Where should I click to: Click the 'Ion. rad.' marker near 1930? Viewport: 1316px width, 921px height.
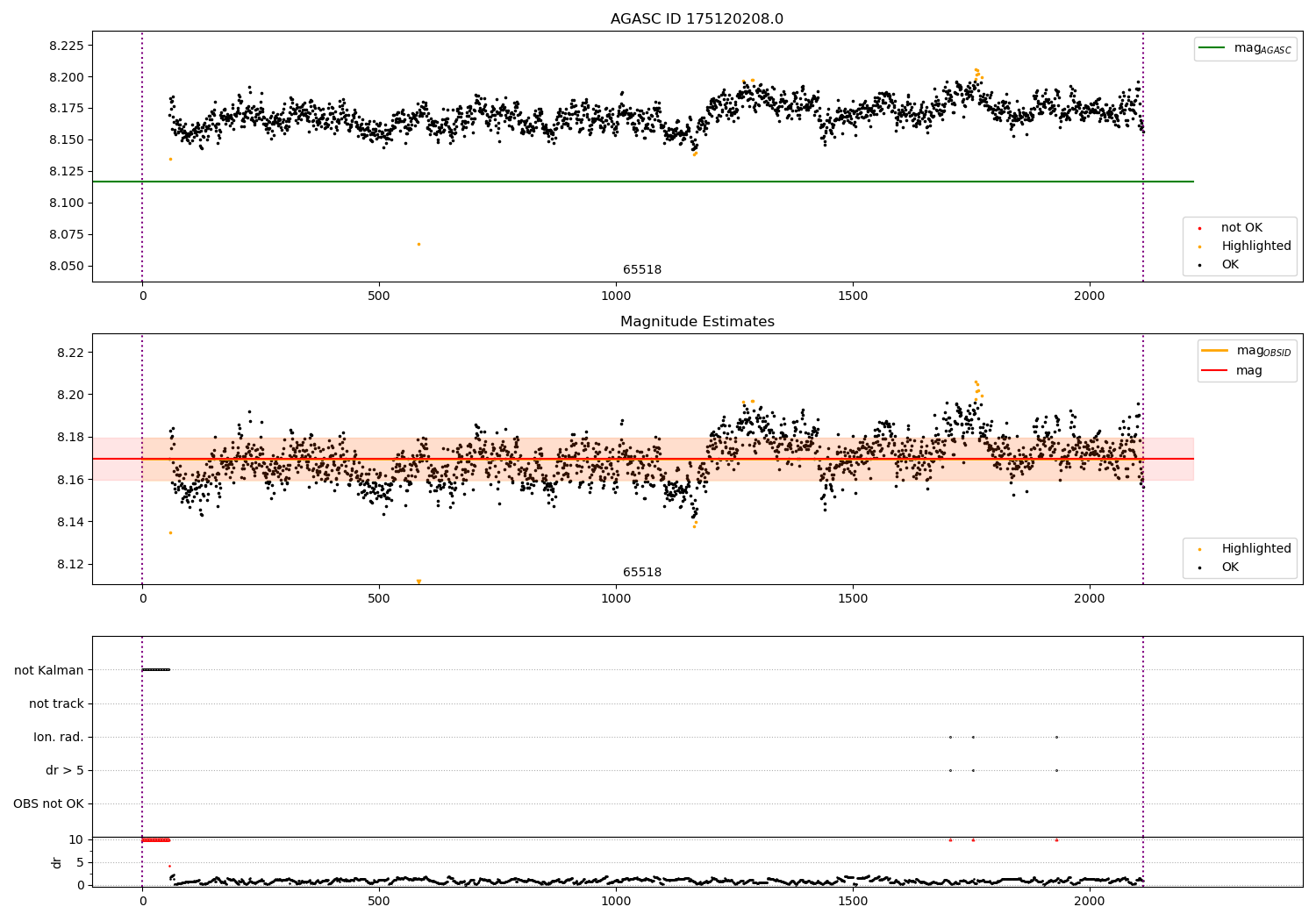[1056, 737]
